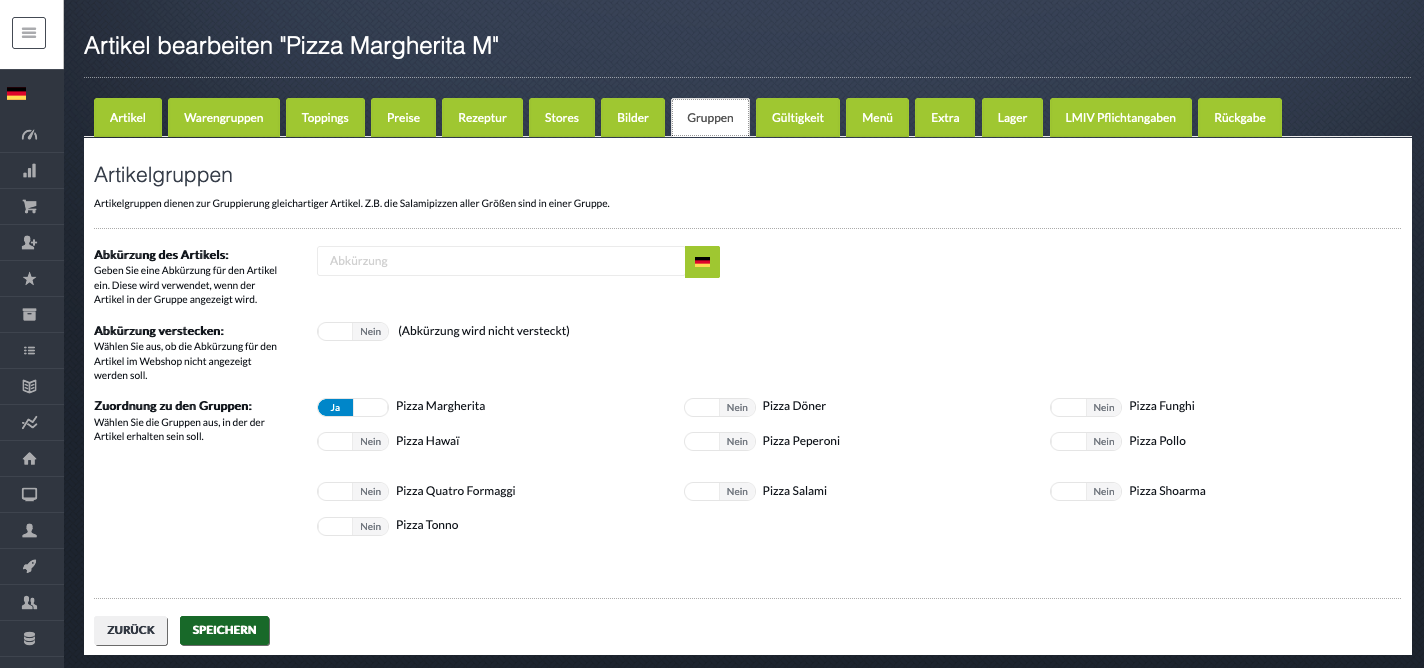Image resolution: width=1424 pixels, height=668 pixels.
Task: Turn on the Pizza Shoarma group toggle
Action: coord(1086,491)
